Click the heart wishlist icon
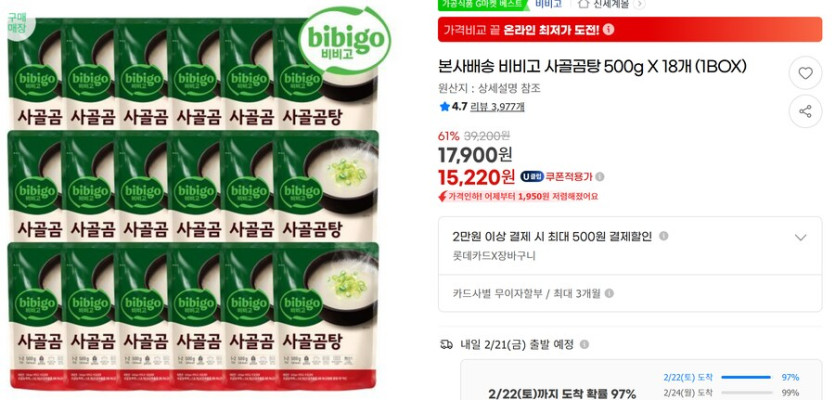Image resolution: width=835 pixels, height=400 pixels. click(x=805, y=73)
